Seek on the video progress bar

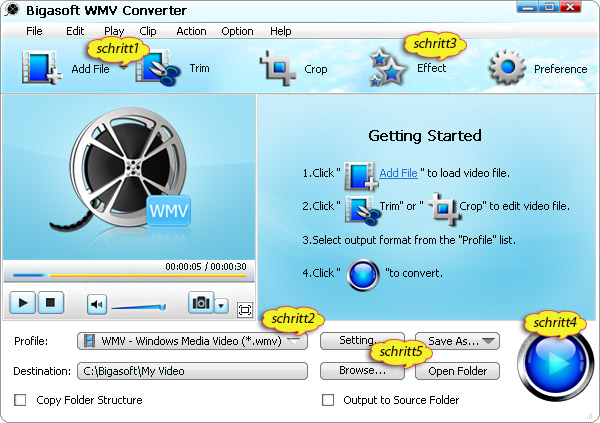coord(129,275)
